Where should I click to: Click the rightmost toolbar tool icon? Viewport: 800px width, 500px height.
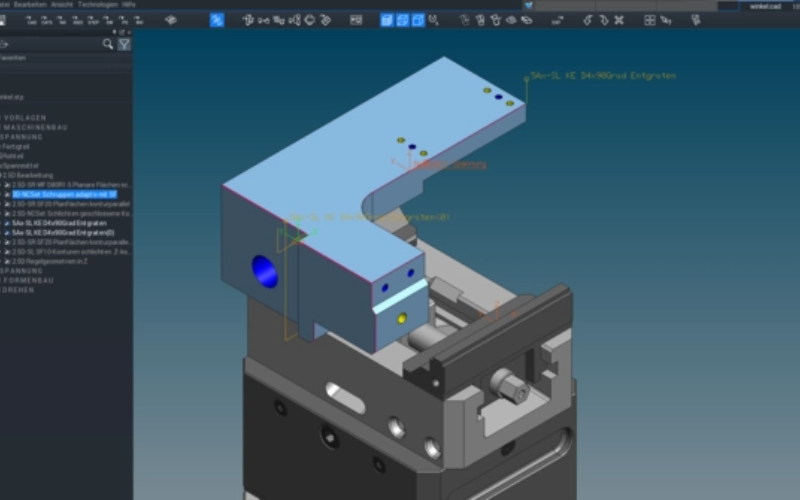tap(696, 20)
